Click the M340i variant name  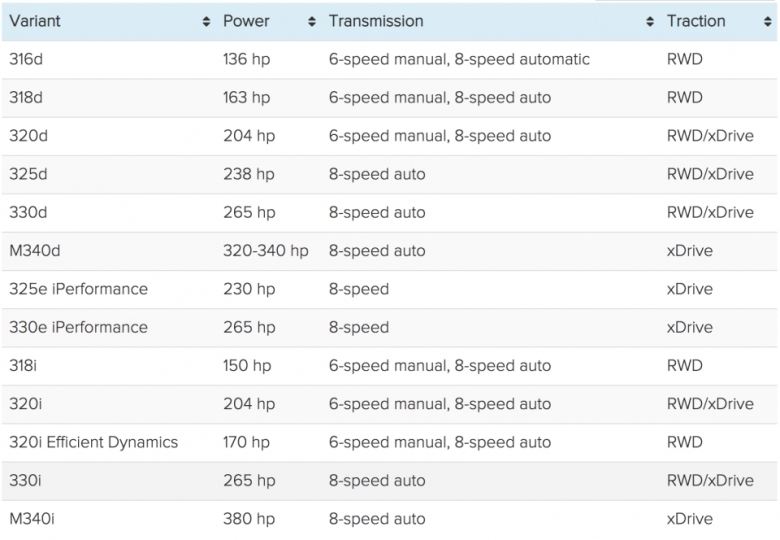point(33,519)
